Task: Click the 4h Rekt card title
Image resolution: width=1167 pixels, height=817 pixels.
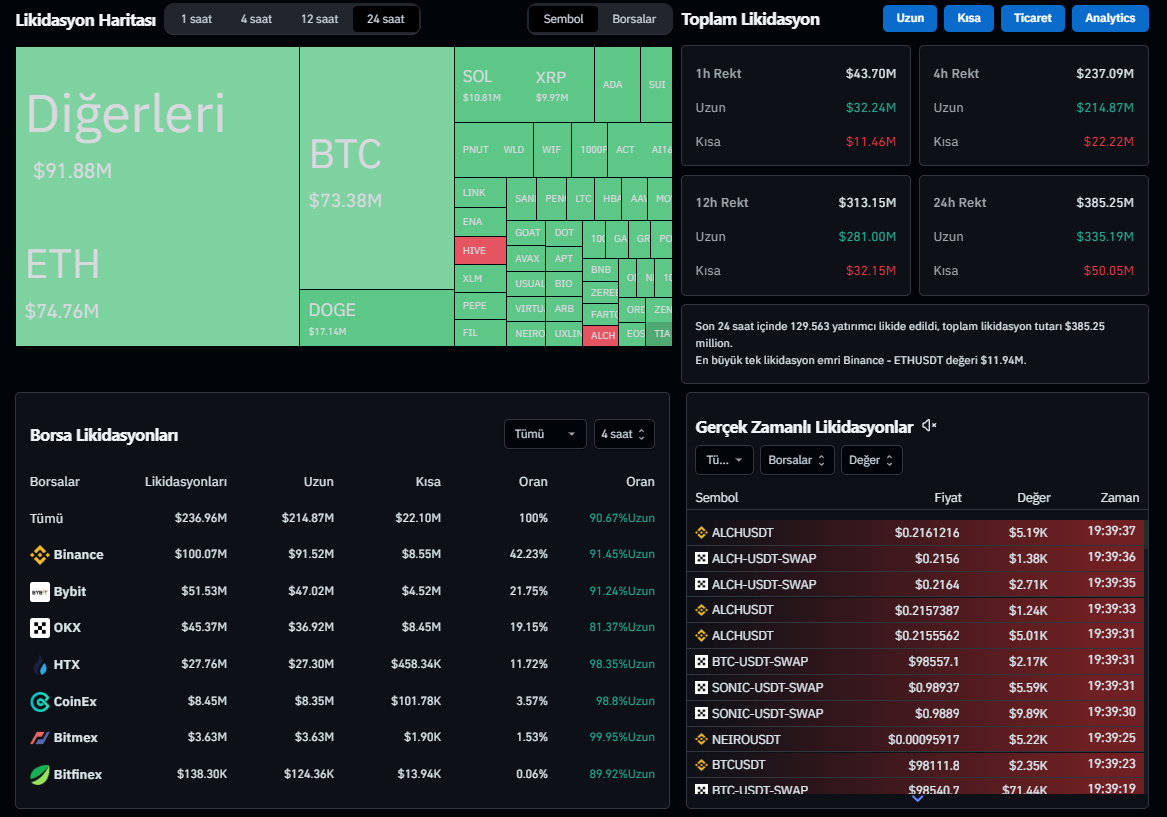Action: pos(956,74)
